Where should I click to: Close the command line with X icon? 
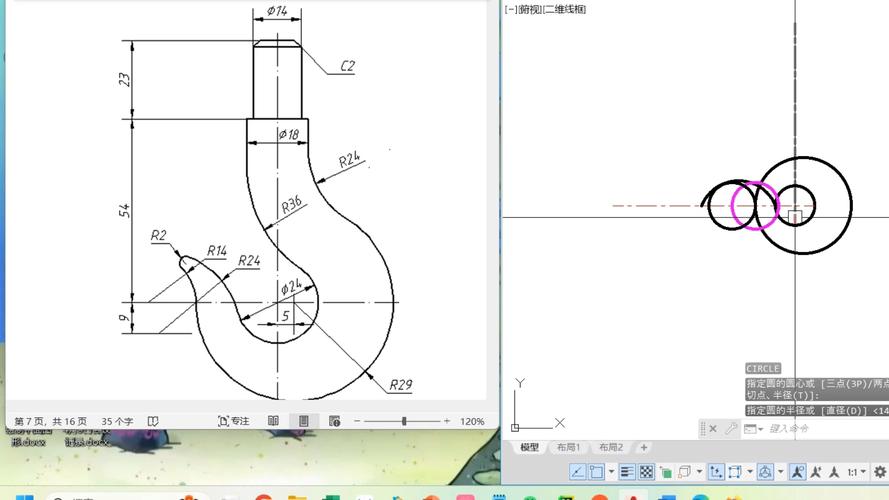713,429
